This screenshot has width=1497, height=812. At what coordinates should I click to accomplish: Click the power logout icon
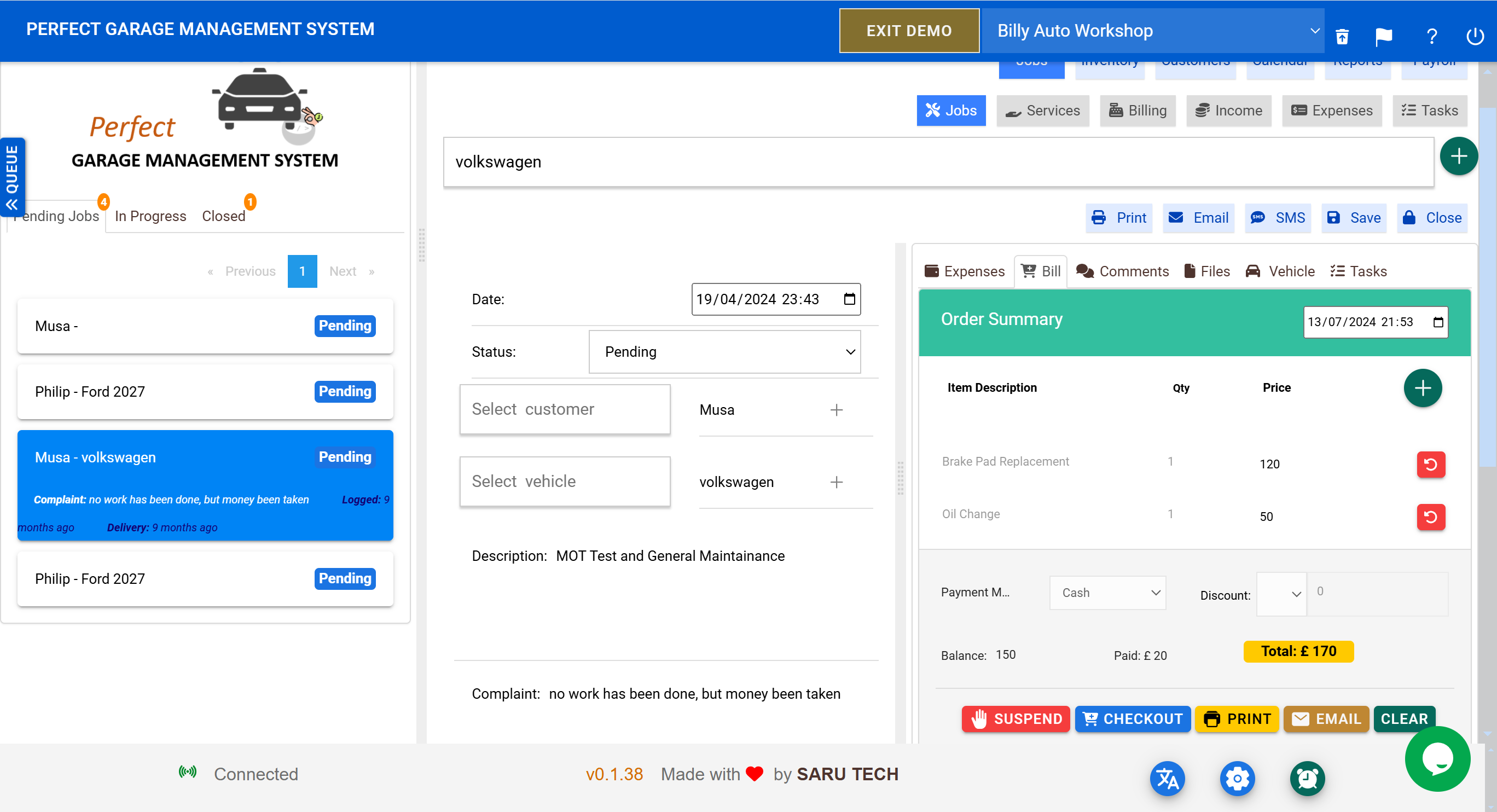click(x=1475, y=37)
